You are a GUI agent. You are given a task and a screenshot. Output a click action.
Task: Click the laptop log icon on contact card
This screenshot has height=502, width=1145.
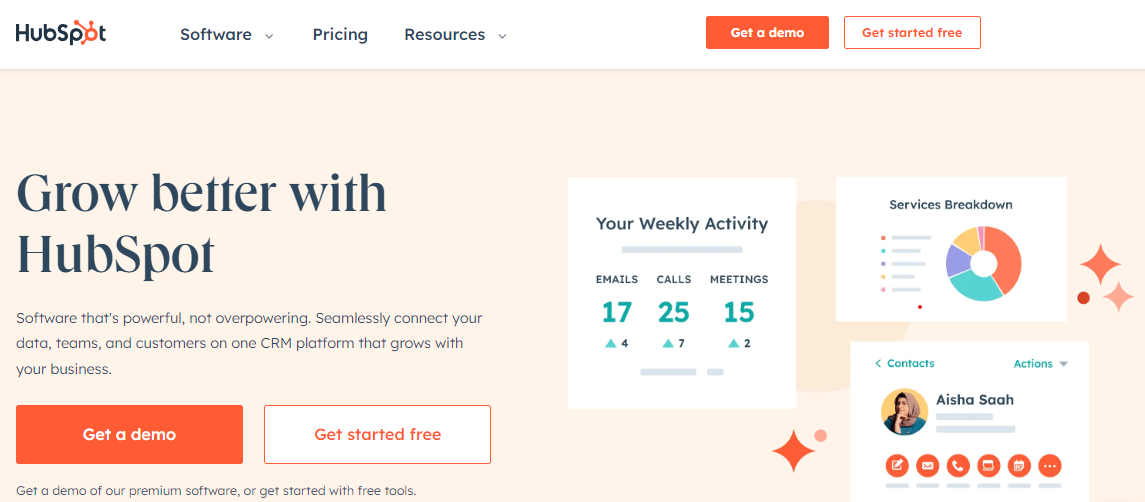coord(989,465)
